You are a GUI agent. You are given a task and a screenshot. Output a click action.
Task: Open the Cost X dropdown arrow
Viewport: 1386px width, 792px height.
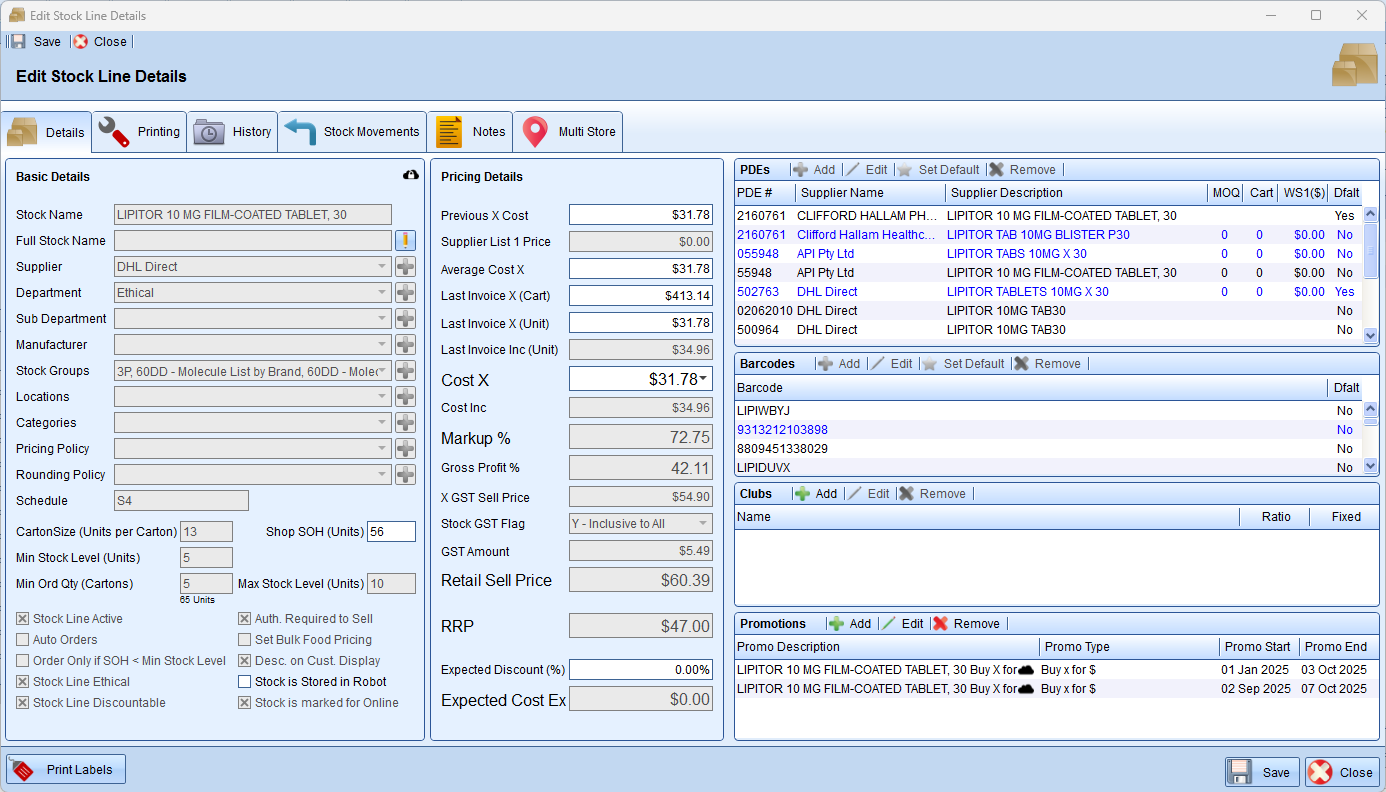coord(703,379)
